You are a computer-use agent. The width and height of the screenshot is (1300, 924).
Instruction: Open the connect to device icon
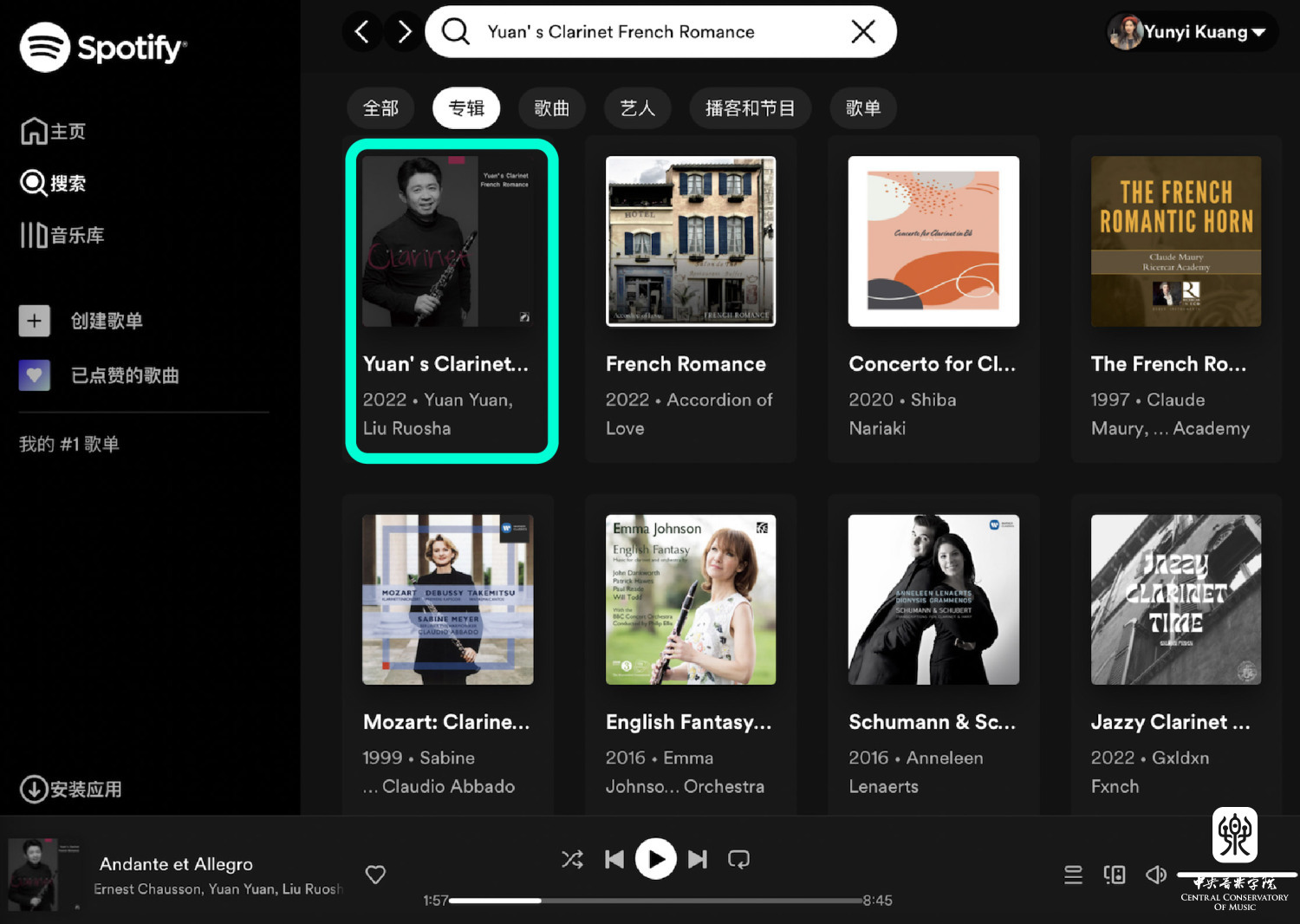(x=1115, y=875)
